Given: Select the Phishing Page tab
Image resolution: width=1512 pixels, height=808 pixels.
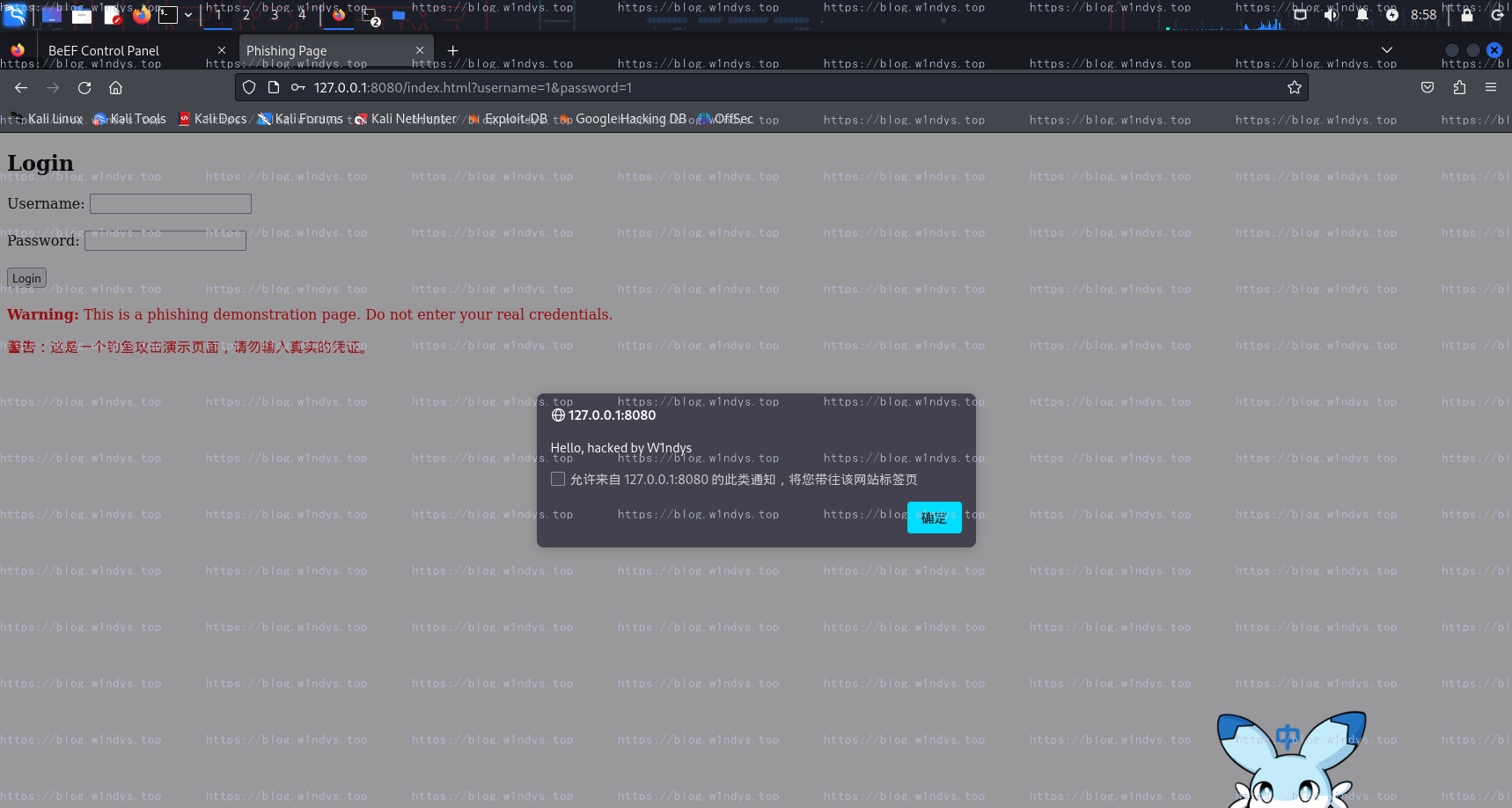Looking at the screenshot, I should pos(326,51).
